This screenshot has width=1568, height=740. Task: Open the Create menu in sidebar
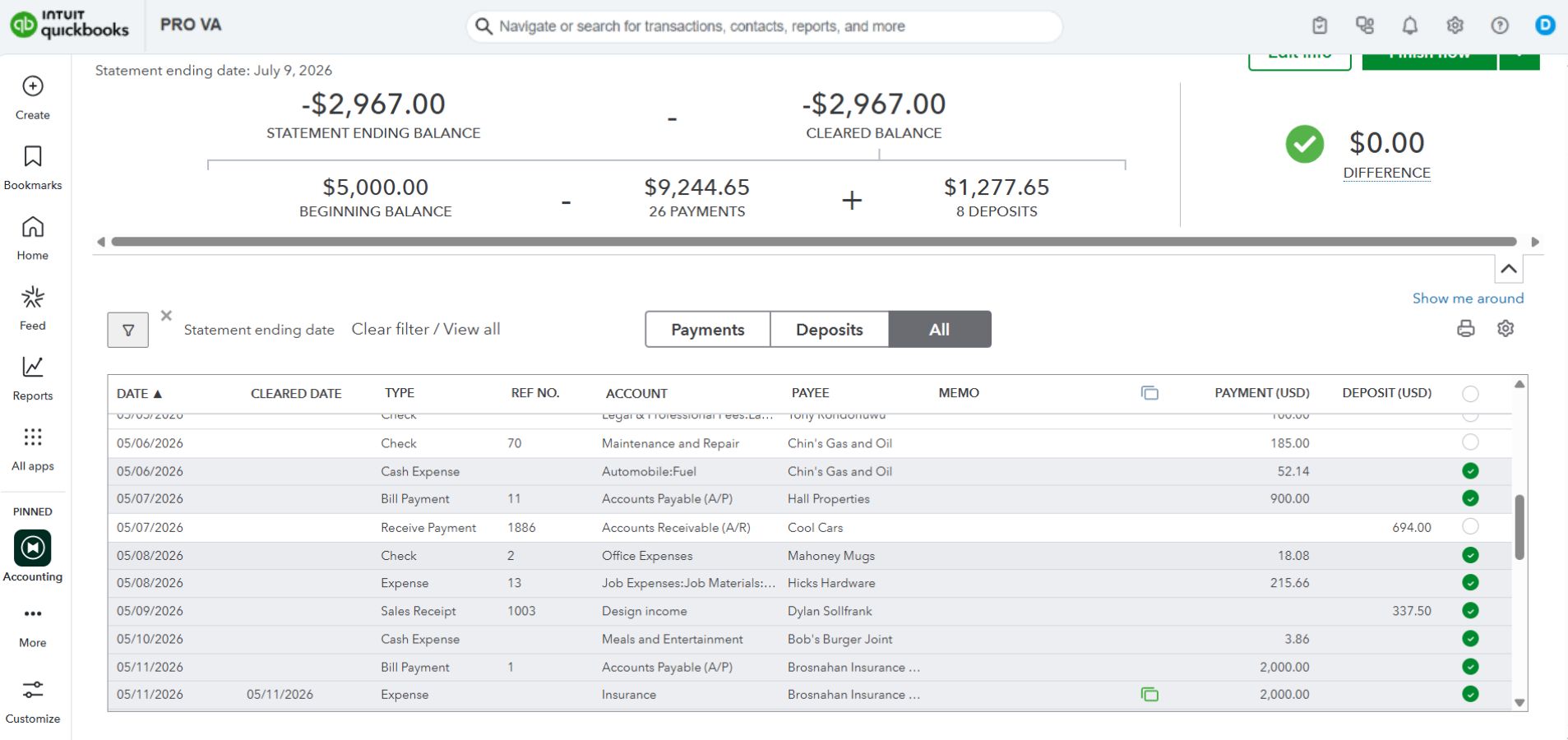click(33, 98)
